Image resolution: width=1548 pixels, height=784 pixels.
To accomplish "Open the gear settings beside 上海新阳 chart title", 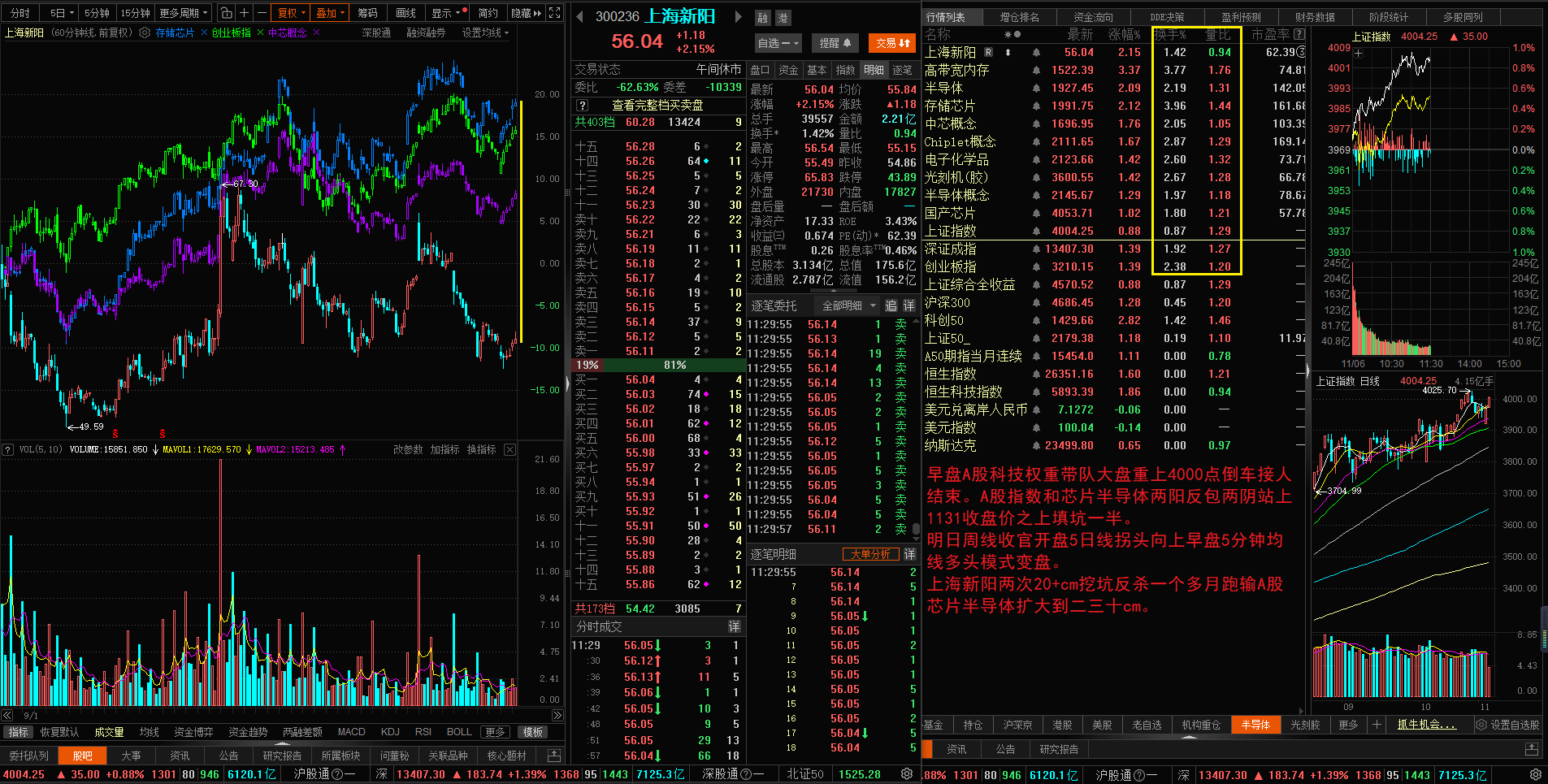I will pos(145,32).
